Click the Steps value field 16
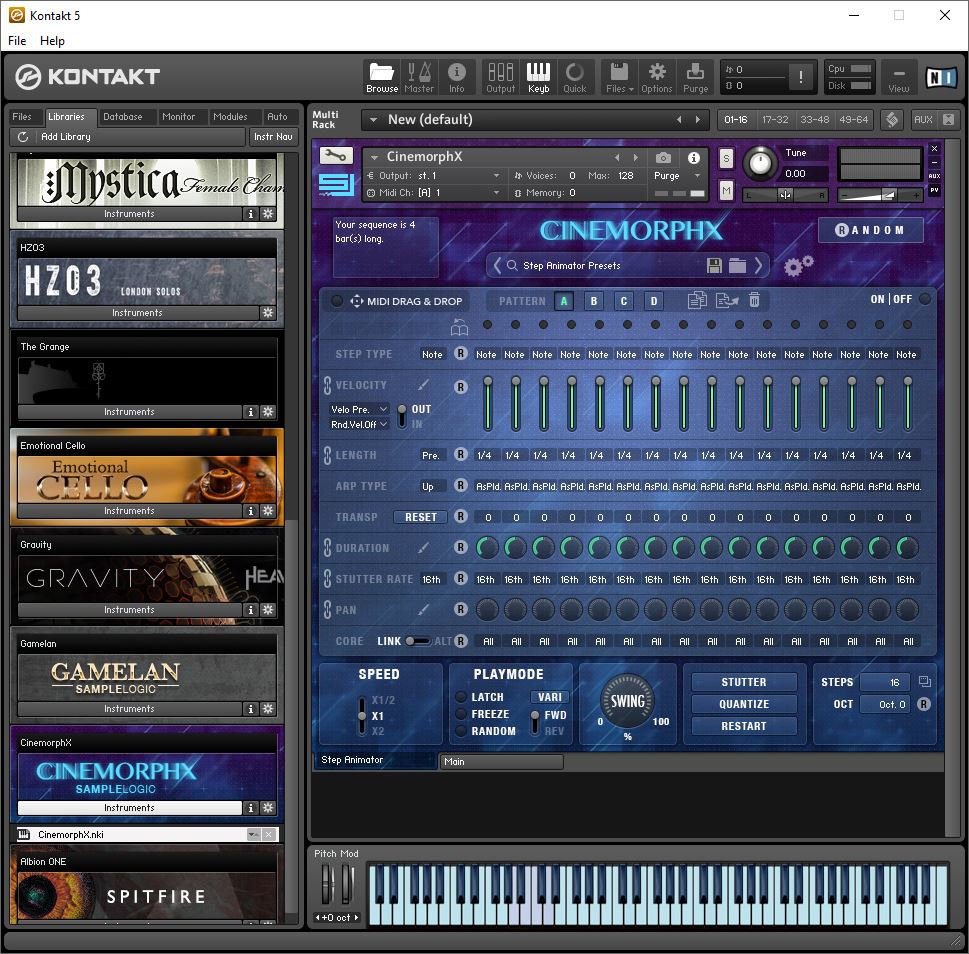Viewport: 969px width, 954px height. [x=885, y=682]
